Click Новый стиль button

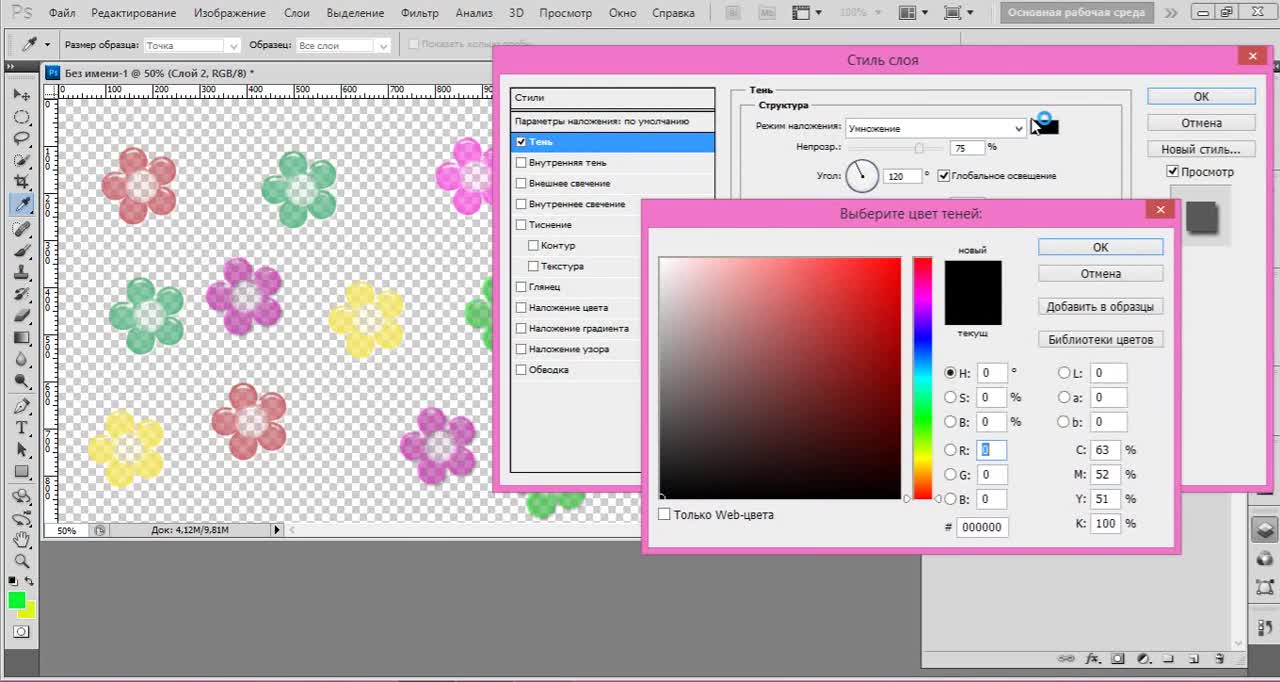pyautogui.click(x=1201, y=149)
